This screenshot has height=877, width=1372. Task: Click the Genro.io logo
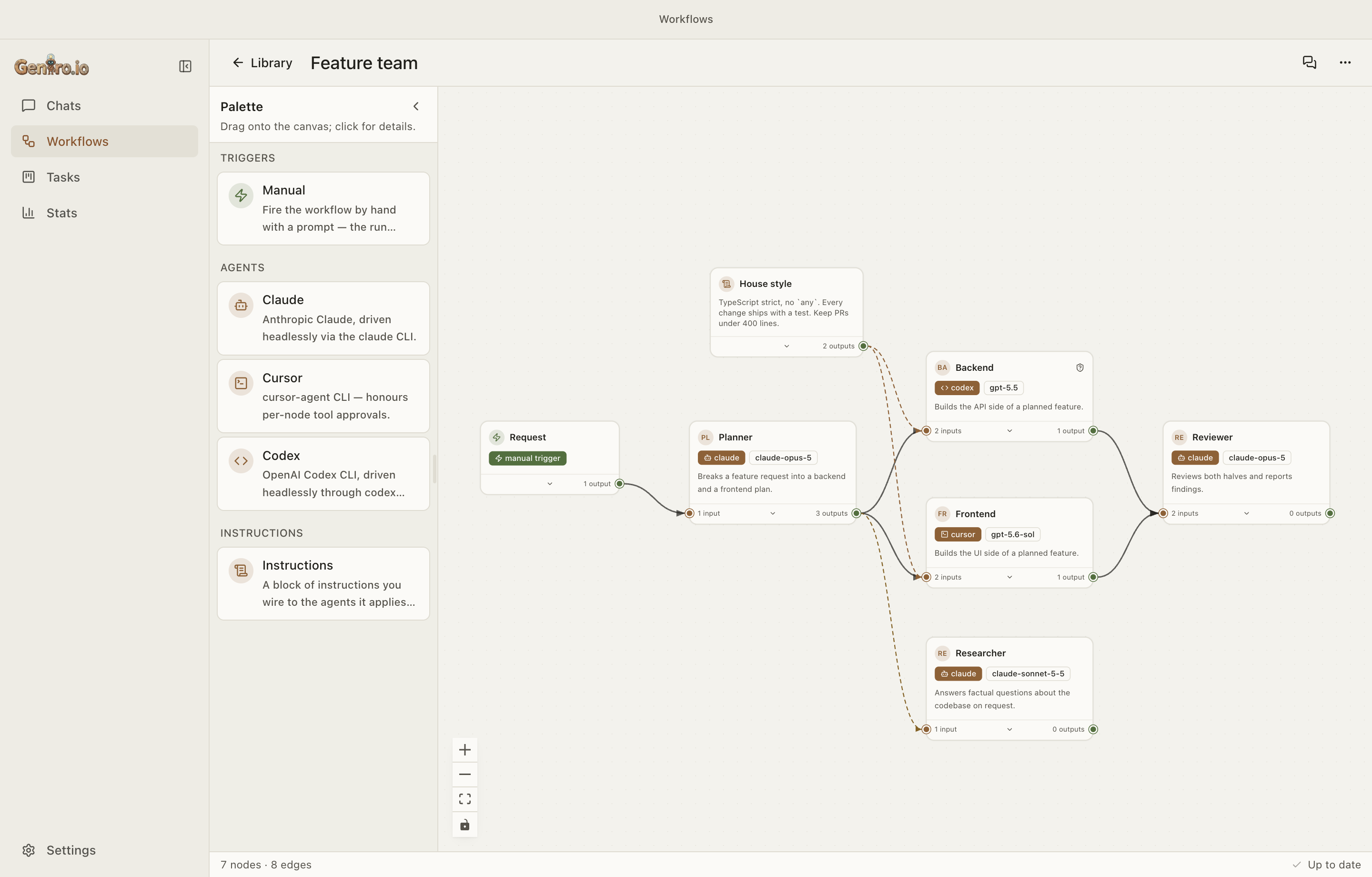pyautogui.click(x=51, y=66)
